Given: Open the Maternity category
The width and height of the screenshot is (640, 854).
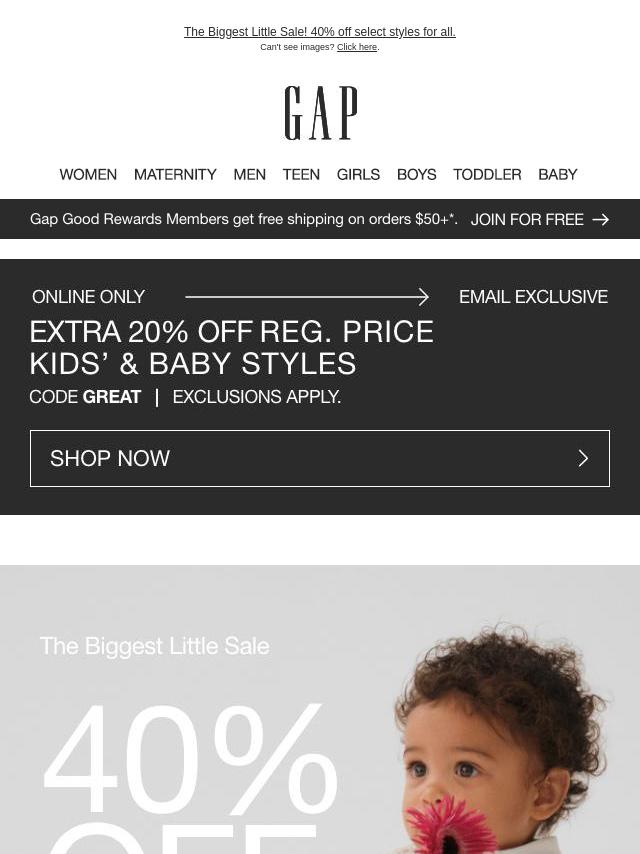Looking at the screenshot, I should click(175, 174).
